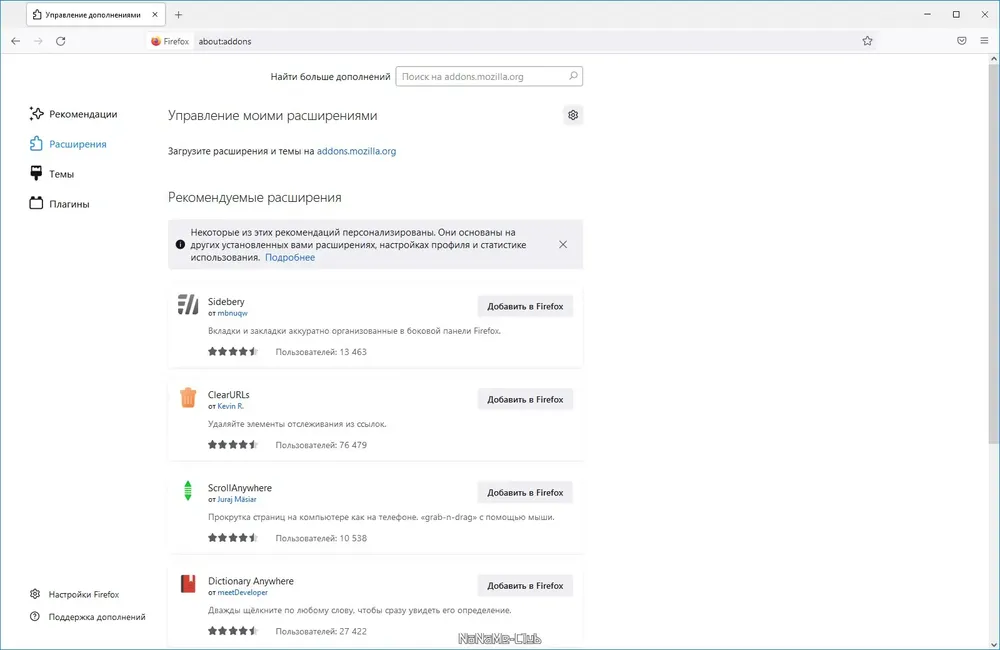
Task: Click the vertical page scrollbar thumb
Action: click(x=994, y=253)
